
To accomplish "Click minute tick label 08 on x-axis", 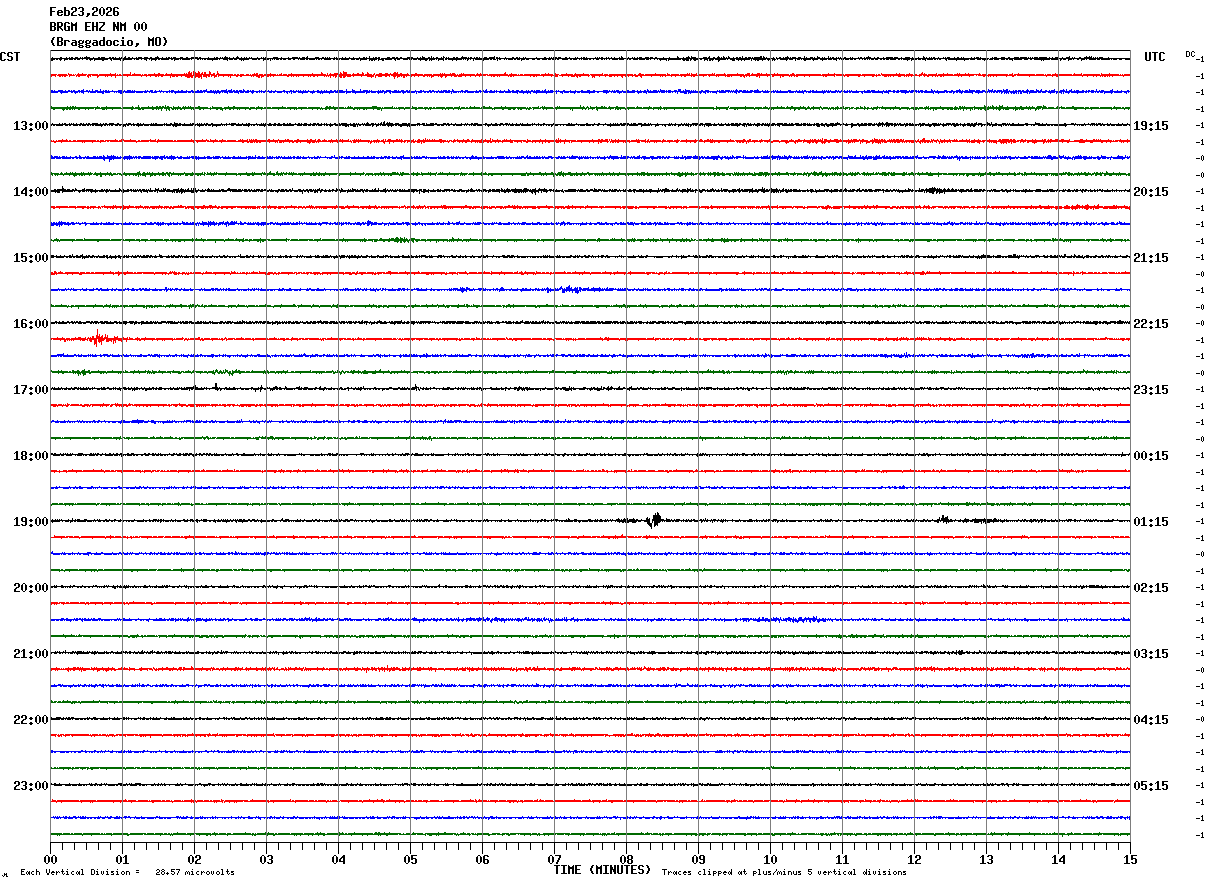I will [626, 860].
